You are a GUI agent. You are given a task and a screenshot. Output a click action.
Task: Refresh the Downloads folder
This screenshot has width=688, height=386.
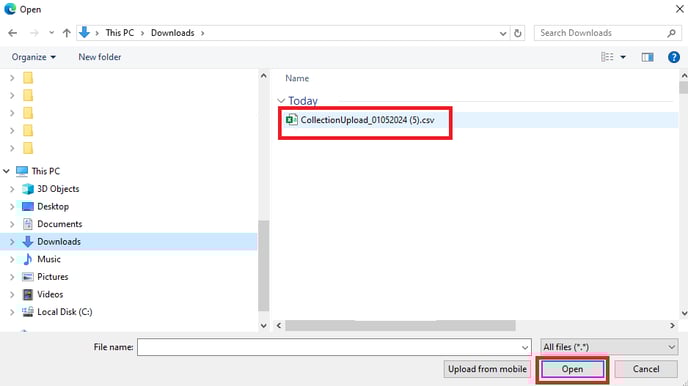tap(518, 33)
